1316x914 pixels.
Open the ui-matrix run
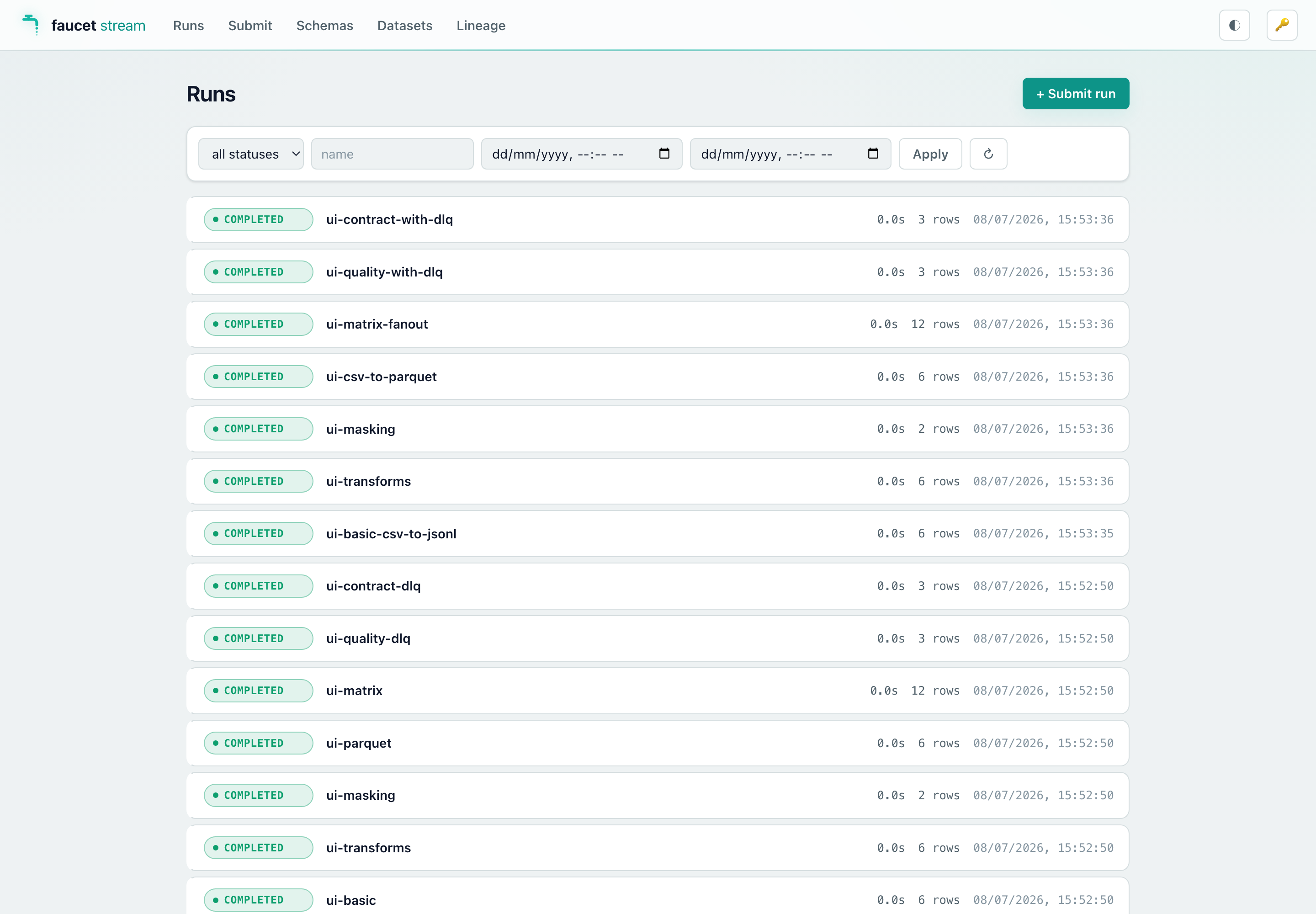(658, 691)
